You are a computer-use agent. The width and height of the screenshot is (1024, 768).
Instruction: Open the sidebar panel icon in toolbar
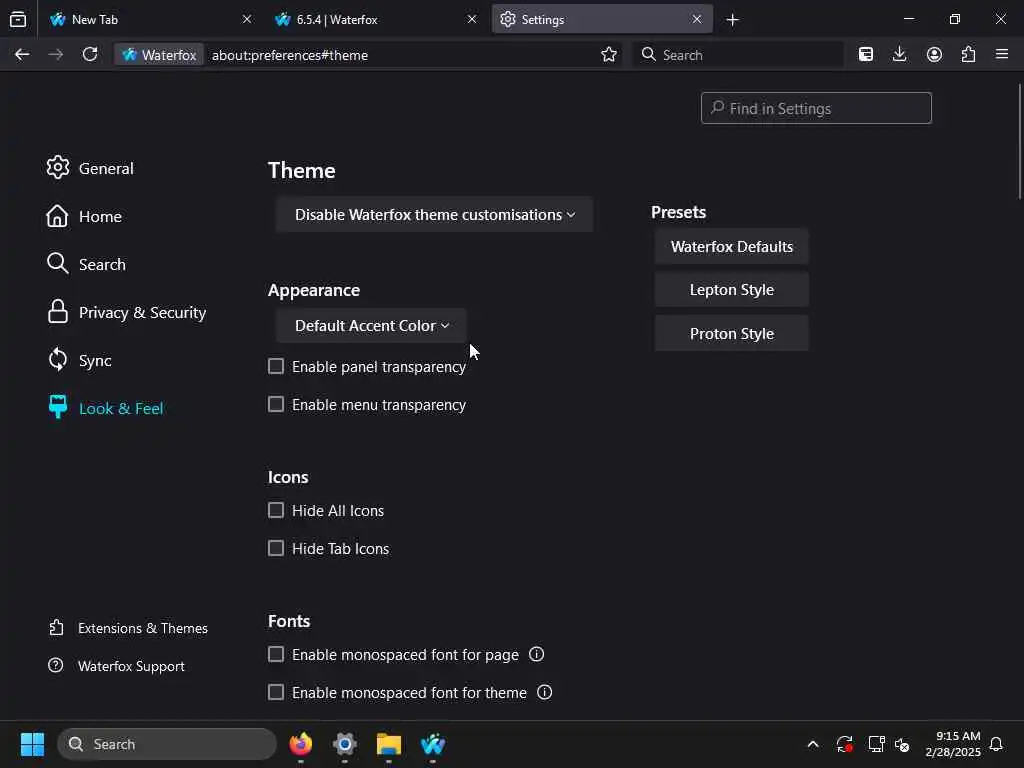click(866, 55)
